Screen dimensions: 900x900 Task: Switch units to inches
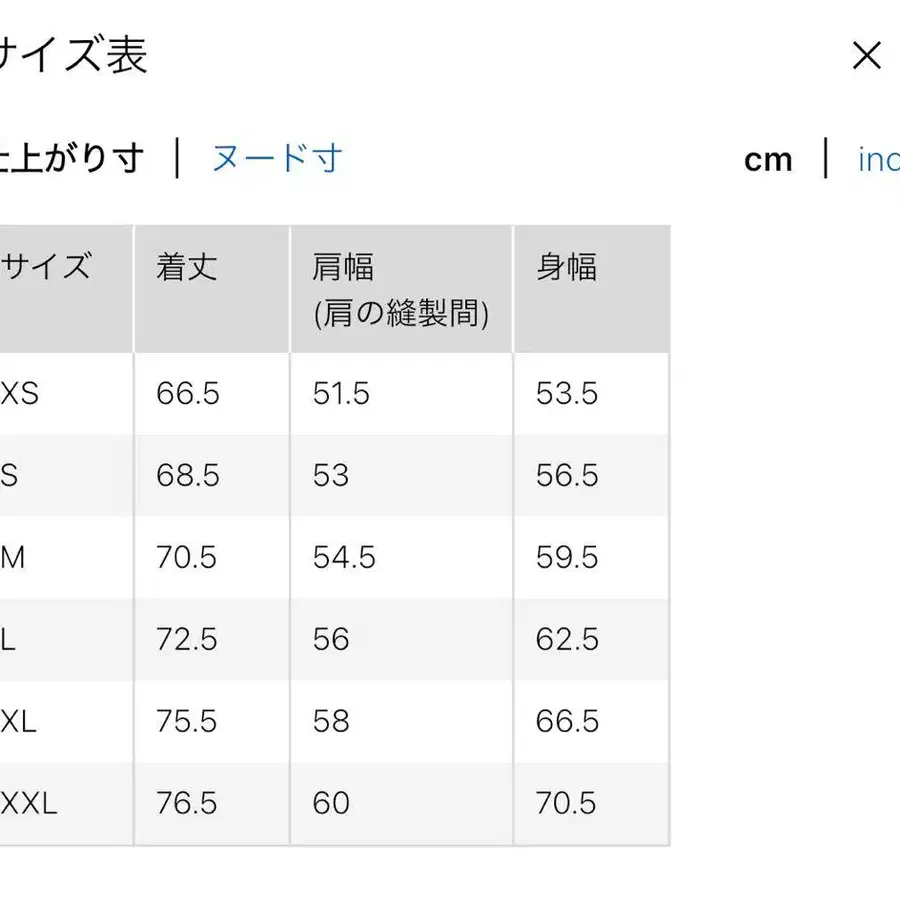click(878, 158)
